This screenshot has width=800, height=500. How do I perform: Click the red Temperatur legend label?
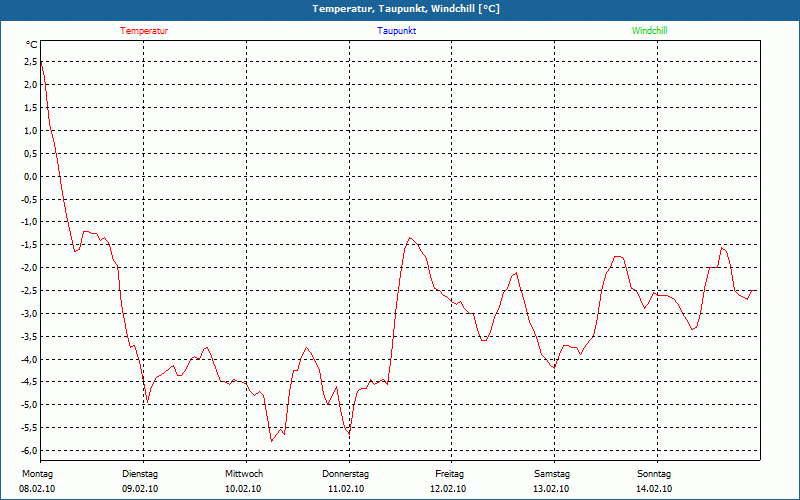point(144,31)
